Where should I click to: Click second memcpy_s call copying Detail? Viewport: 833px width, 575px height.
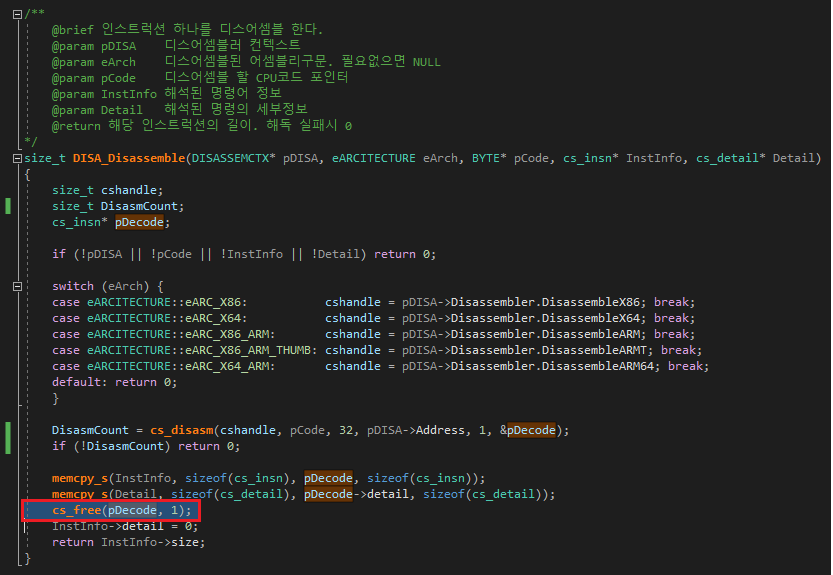303,494
